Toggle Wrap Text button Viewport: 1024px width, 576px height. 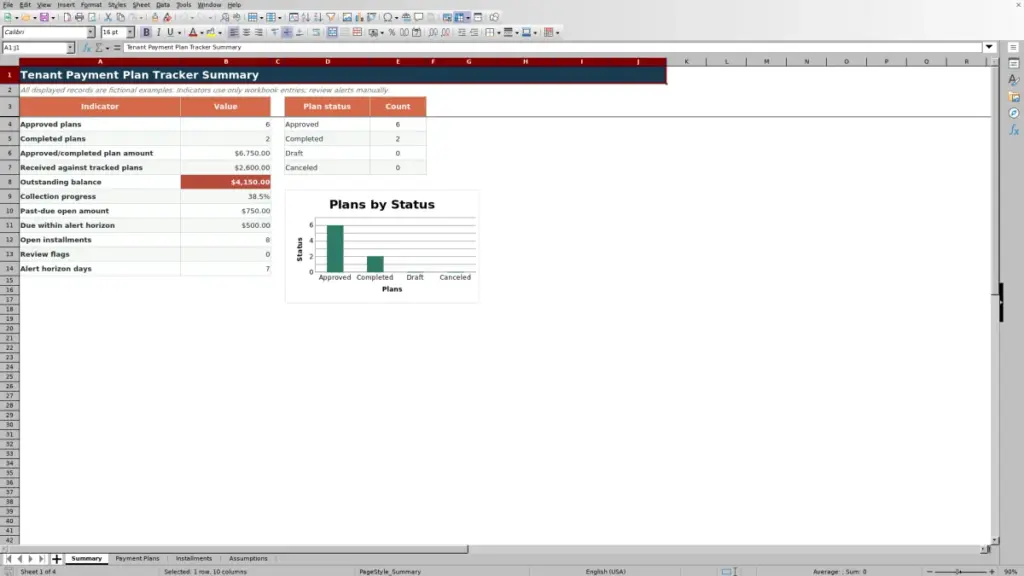(x=316, y=32)
